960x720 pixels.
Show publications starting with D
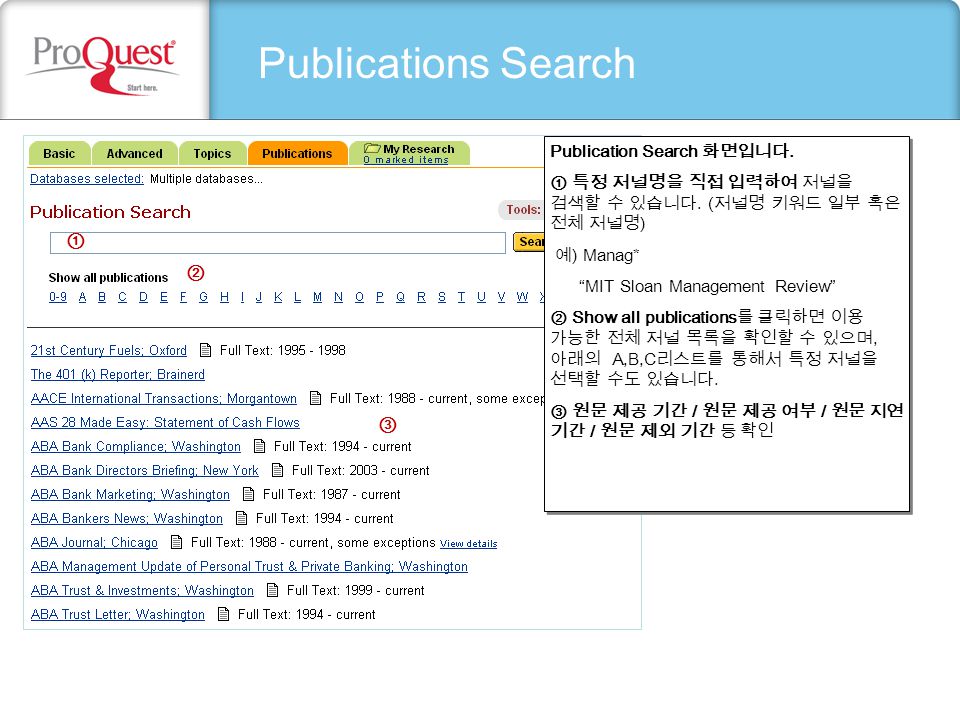tap(143, 297)
